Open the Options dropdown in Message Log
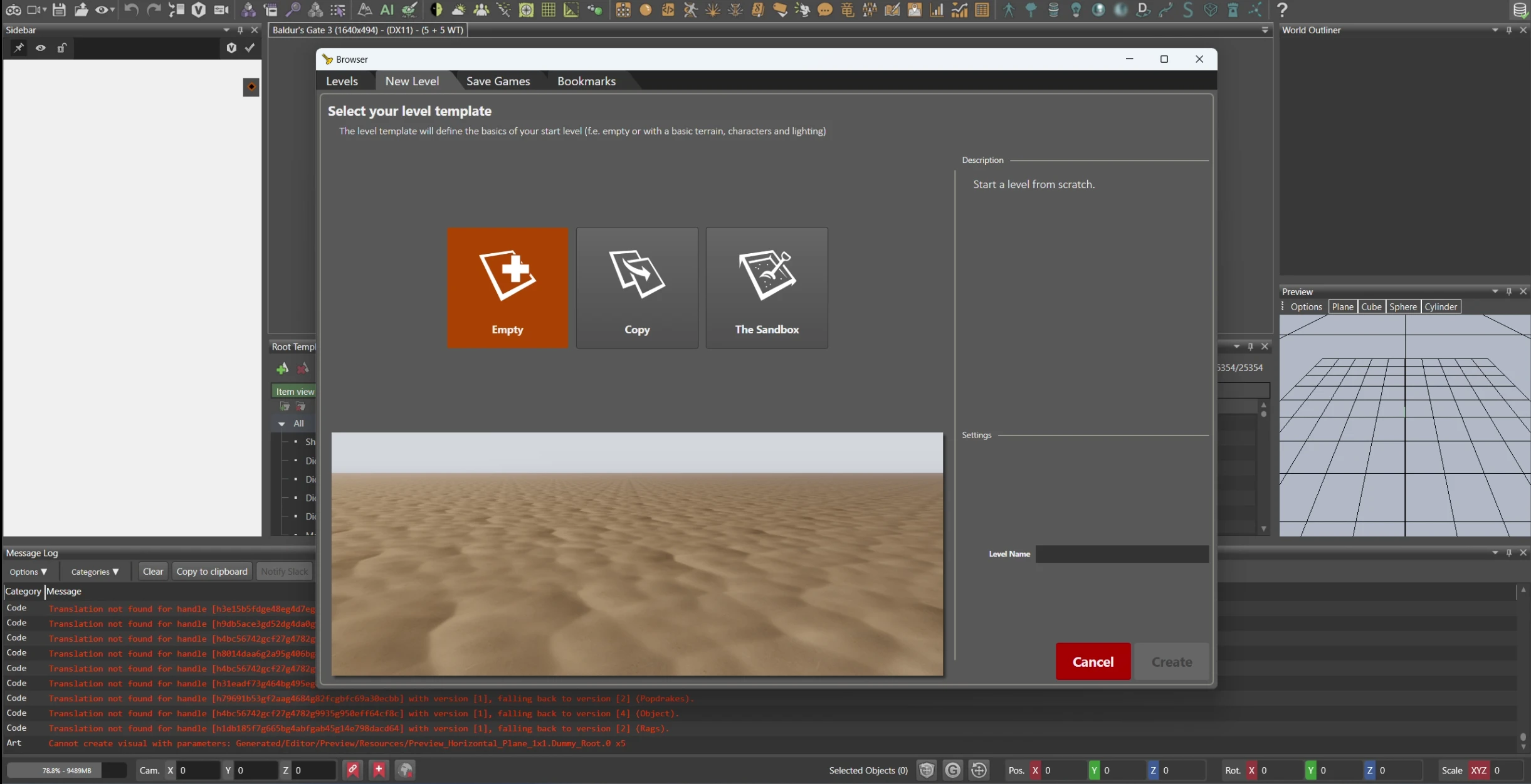The width and height of the screenshot is (1531, 784). click(28, 572)
